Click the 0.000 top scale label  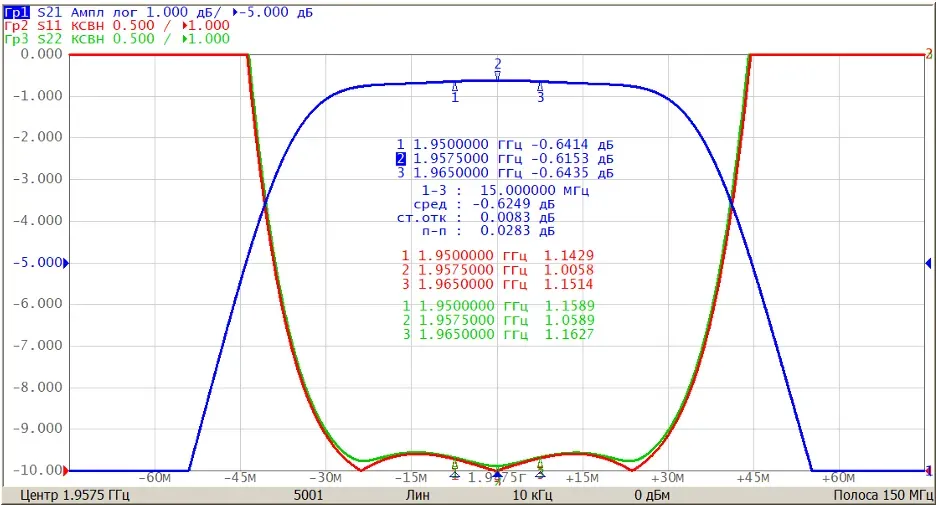[x=41, y=54]
